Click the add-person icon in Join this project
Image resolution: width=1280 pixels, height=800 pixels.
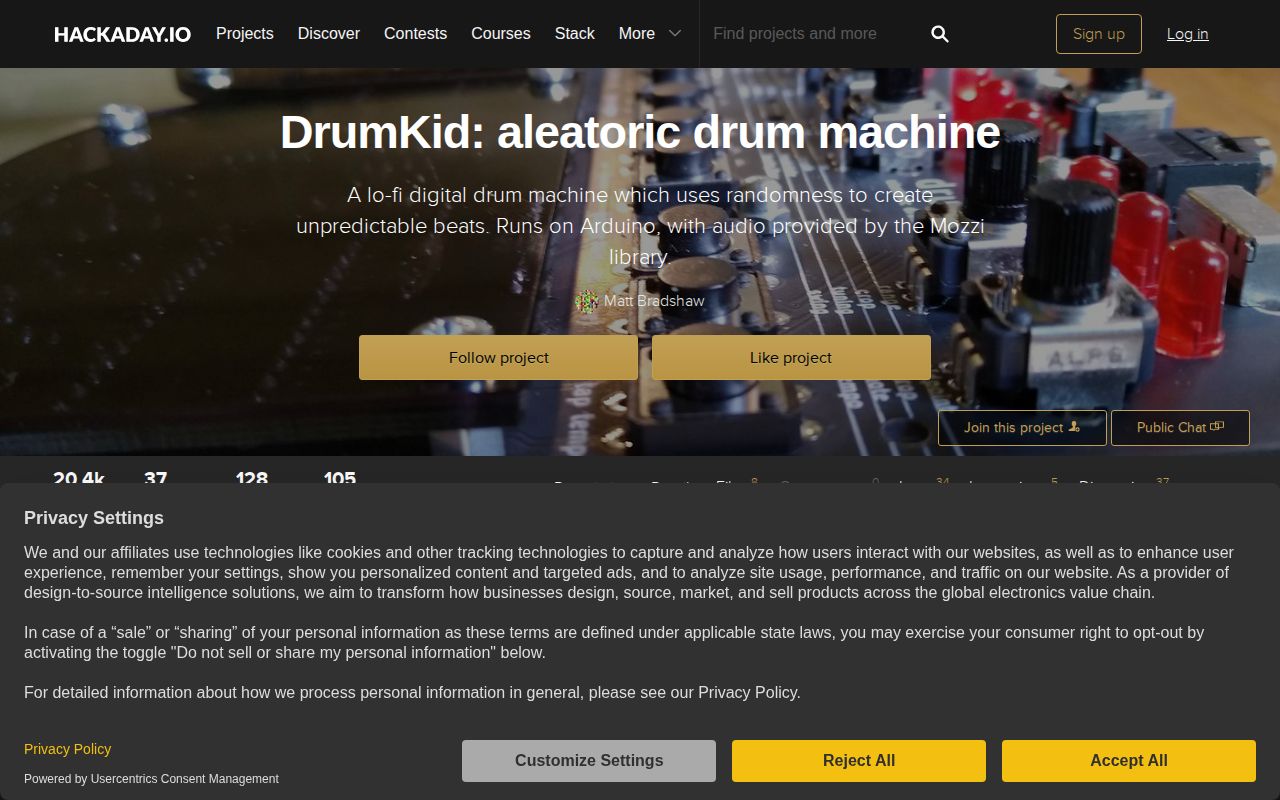[x=1075, y=427]
